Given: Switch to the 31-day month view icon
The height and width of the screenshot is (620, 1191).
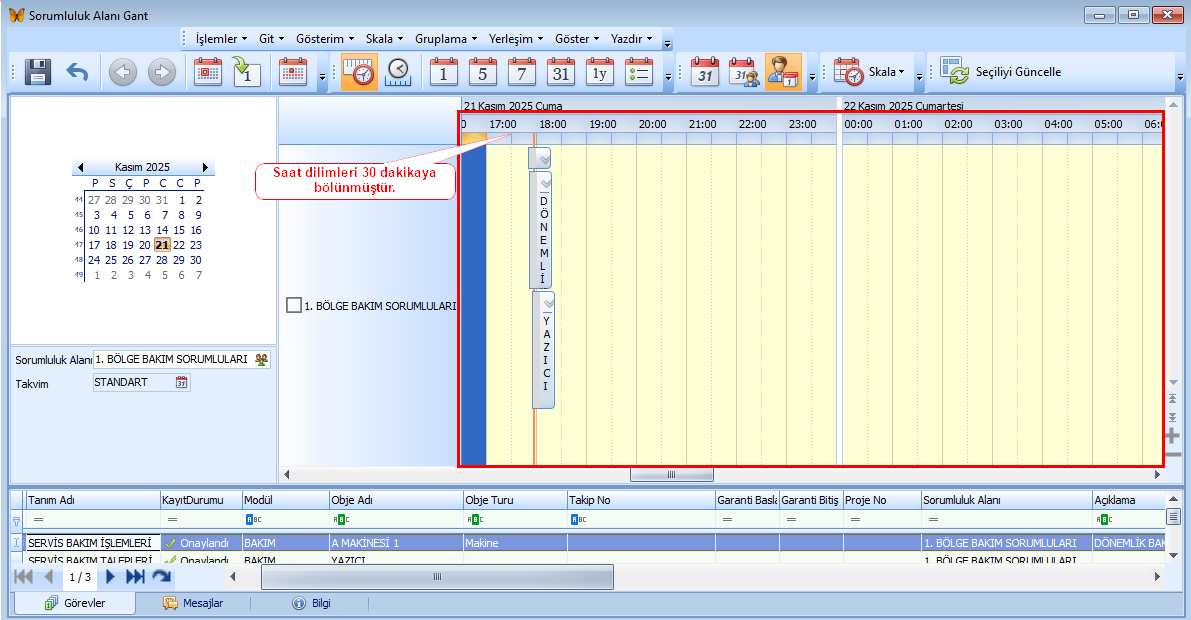Looking at the screenshot, I should (x=561, y=73).
